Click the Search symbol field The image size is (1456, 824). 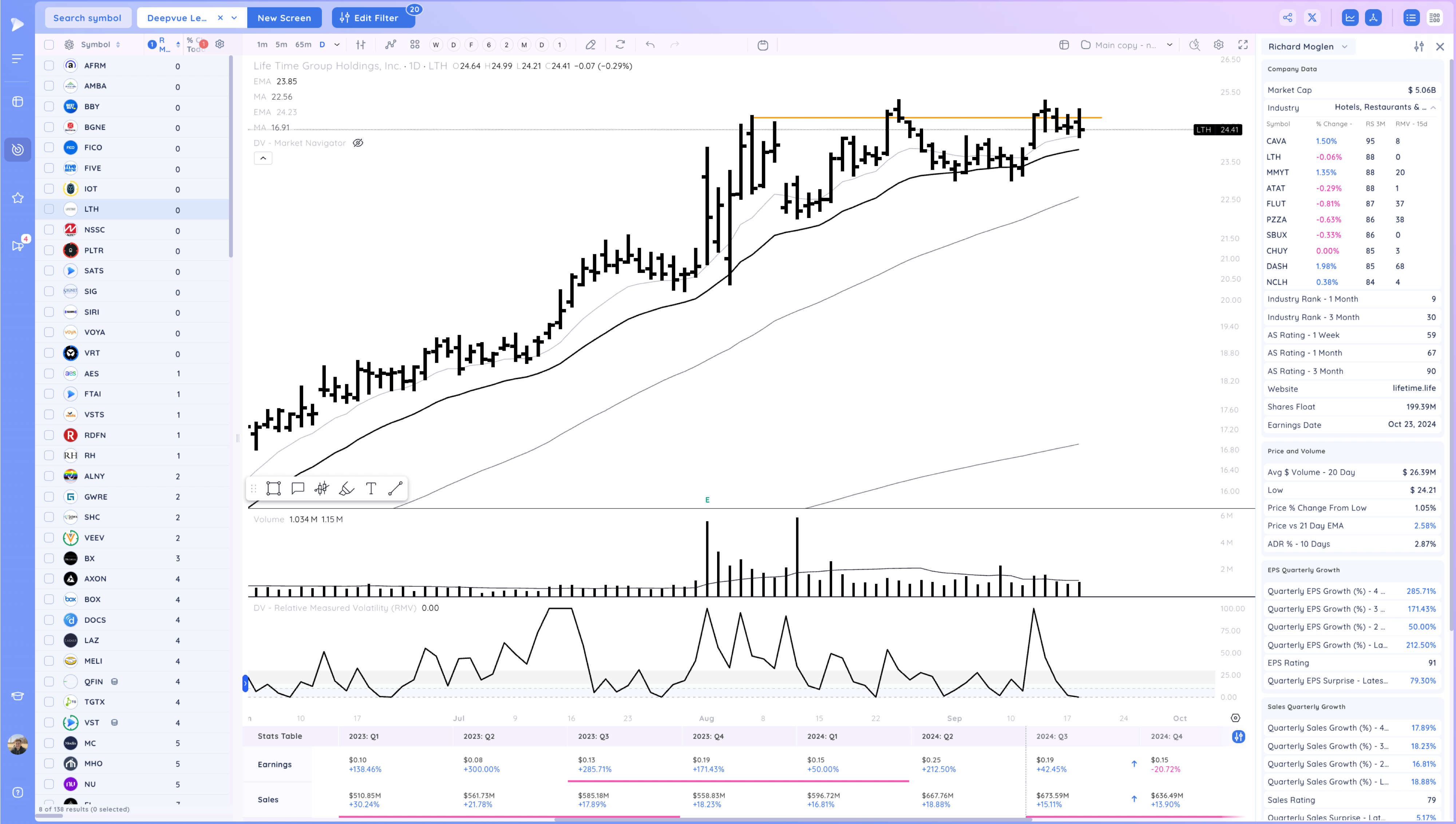[x=87, y=17]
